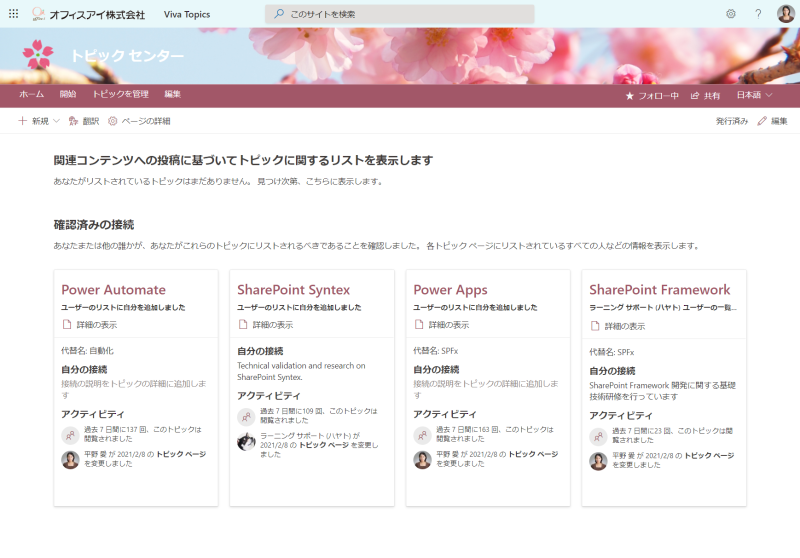Click the views icon on SharePoint Framework card
This screenshot has height=558, width=800.
click(598, 437)
